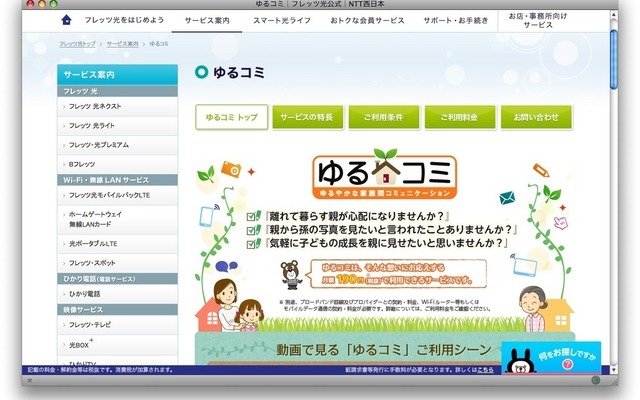Click the checkmark beside 親から孫の写真
640x400 pixels.
(253, 230)
